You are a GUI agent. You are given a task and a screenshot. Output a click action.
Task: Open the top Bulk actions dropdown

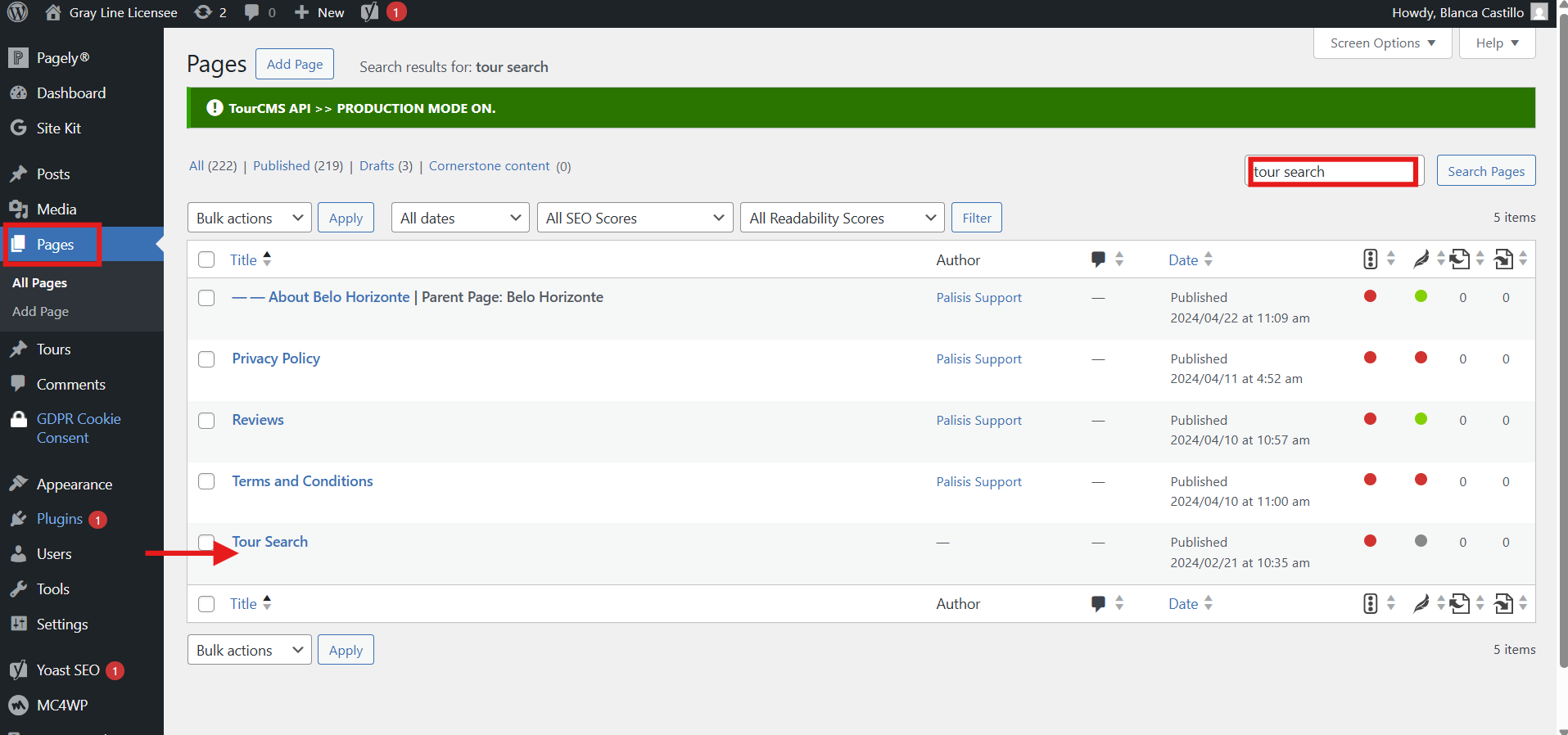point(249,218)
